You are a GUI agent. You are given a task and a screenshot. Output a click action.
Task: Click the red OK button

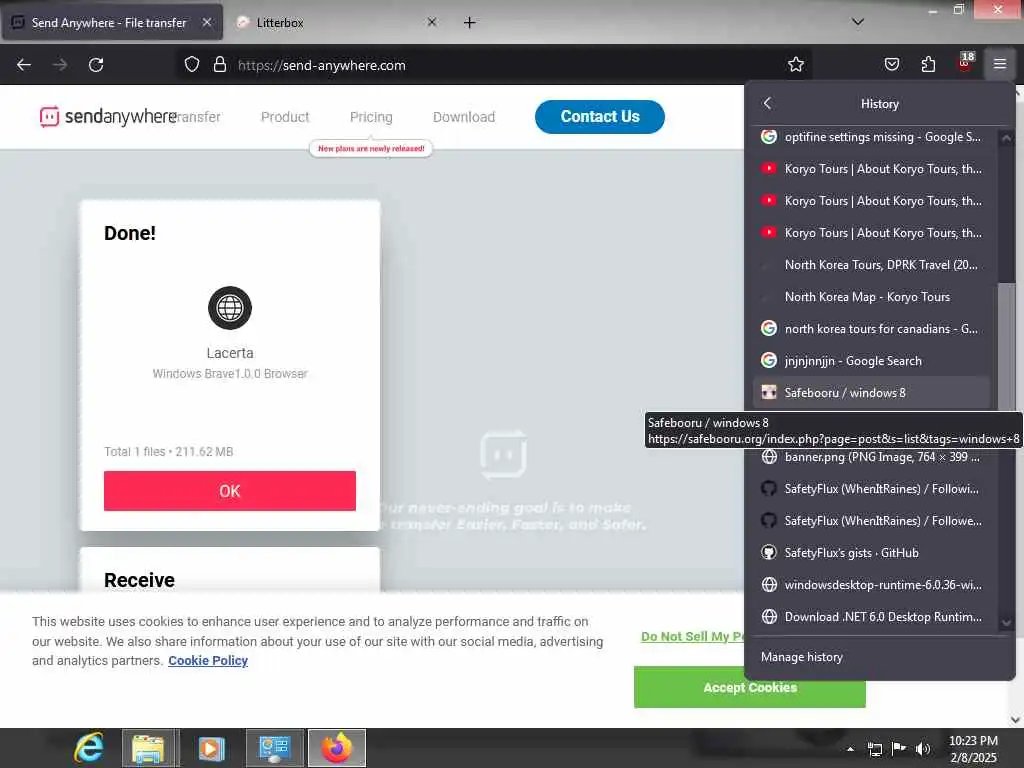tap(230, 490)
